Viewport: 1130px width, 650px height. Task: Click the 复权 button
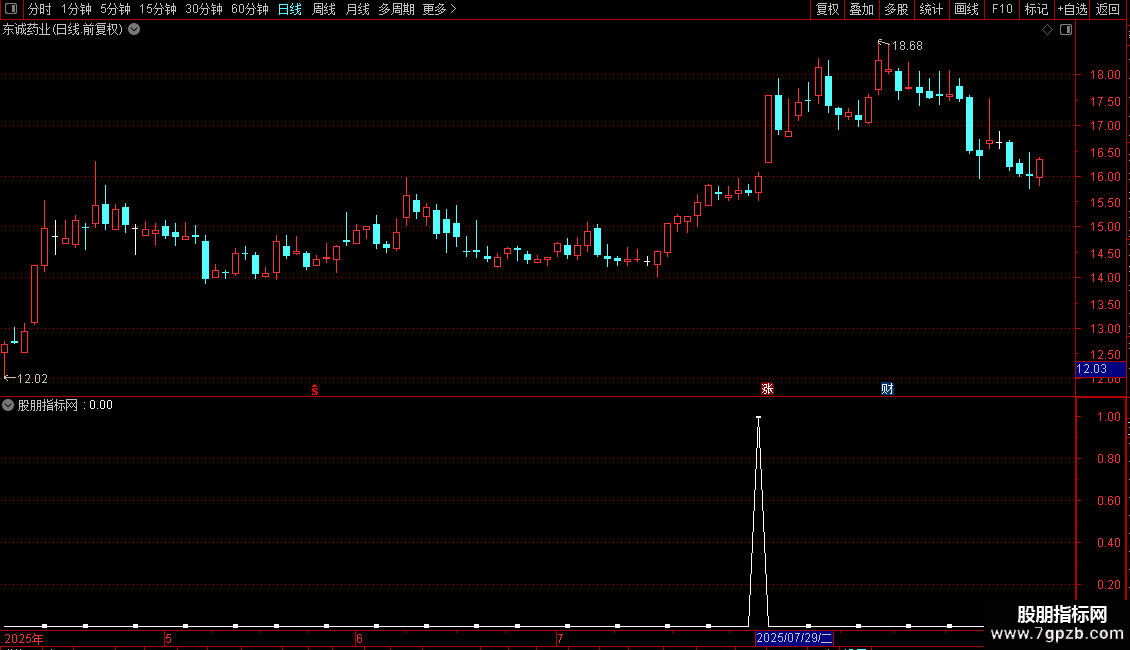point(827,9)
